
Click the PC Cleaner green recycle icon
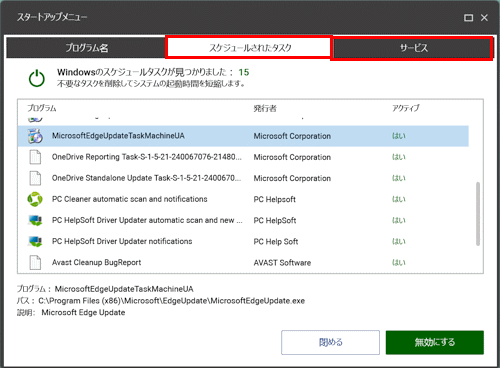[35, 199]
